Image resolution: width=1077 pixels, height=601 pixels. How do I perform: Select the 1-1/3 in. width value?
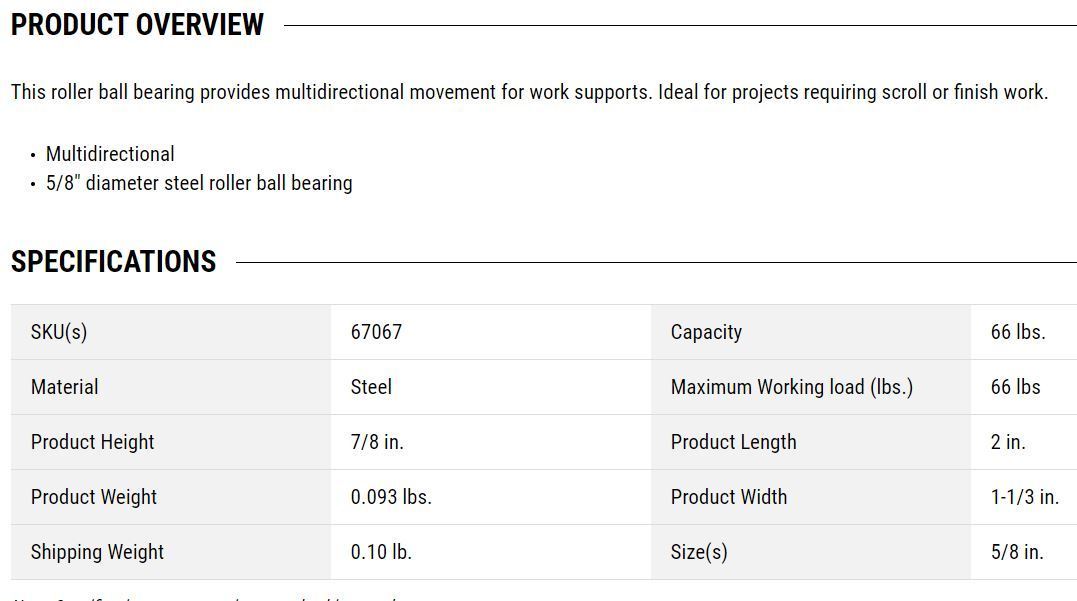click(1024, 497)
